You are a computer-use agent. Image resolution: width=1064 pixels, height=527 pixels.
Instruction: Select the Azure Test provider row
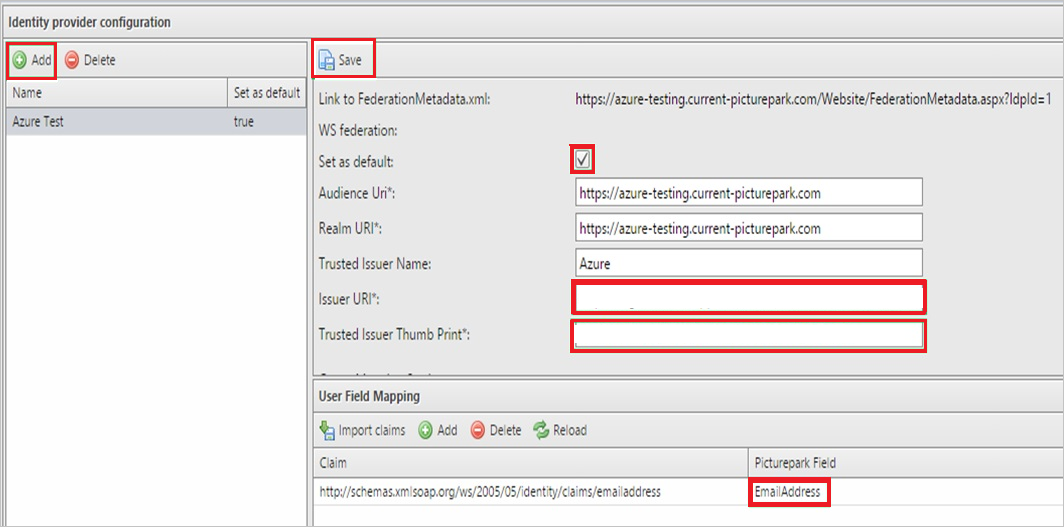click(x=157, y=123)
